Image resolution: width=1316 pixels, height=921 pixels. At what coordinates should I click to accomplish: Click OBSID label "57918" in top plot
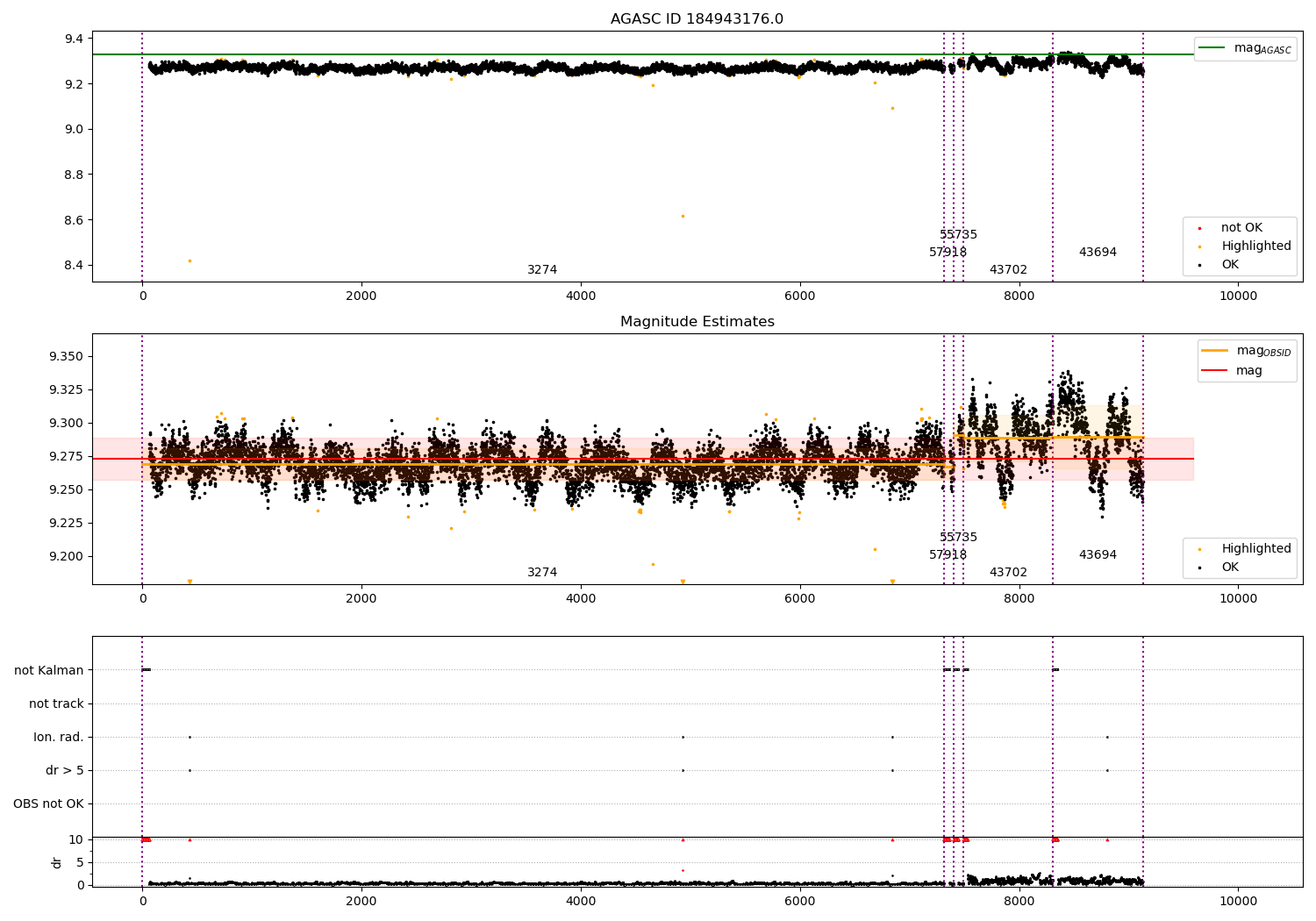(x=948, y=253)
